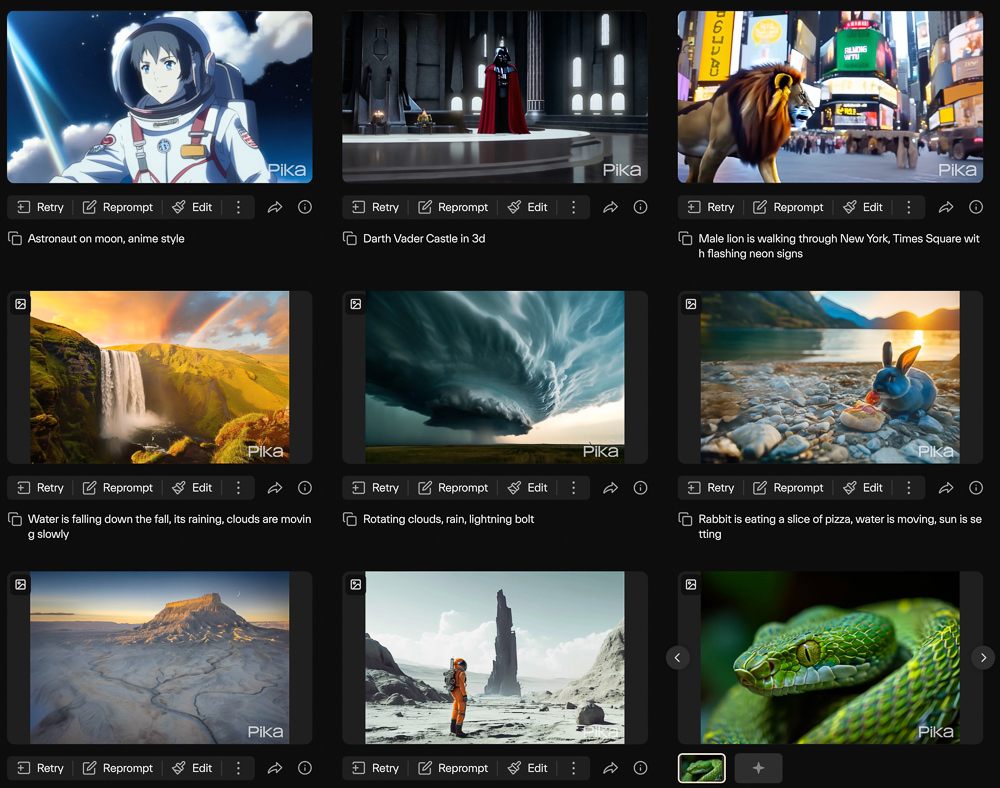1000x788 pixels.
Task: Open the orange-suit astronaut video preview
Action: coord(495,658)
